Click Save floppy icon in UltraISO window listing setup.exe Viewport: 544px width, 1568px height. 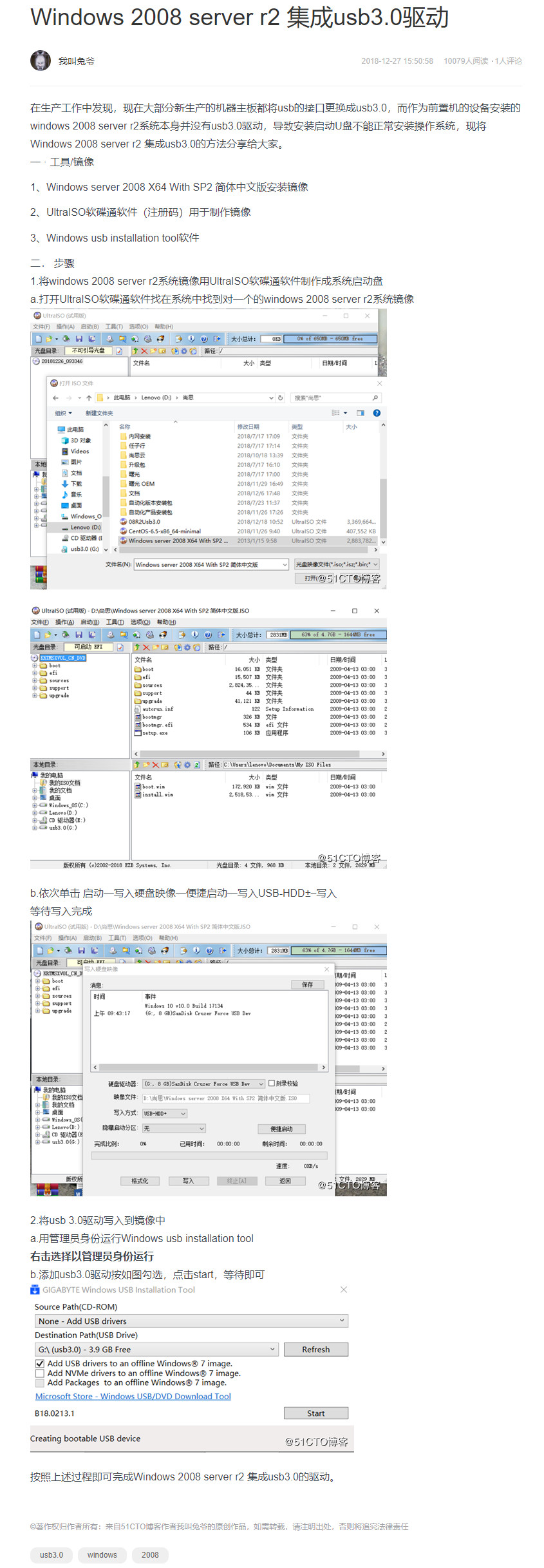click(79, 635)
